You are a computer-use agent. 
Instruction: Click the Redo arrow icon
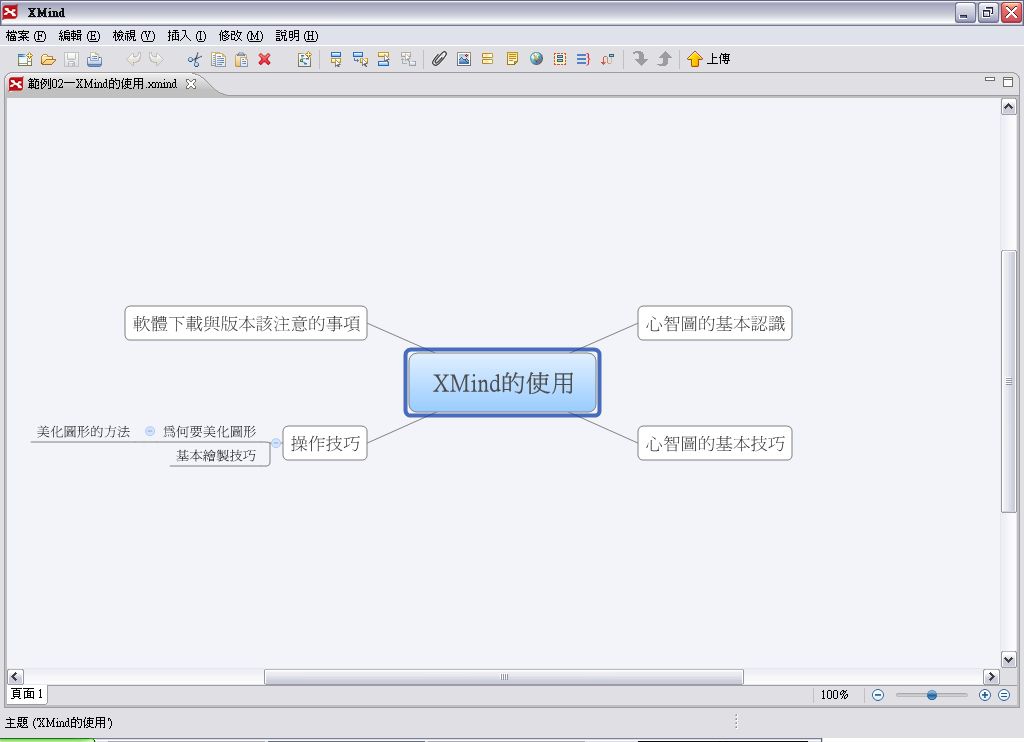point(156,59)
